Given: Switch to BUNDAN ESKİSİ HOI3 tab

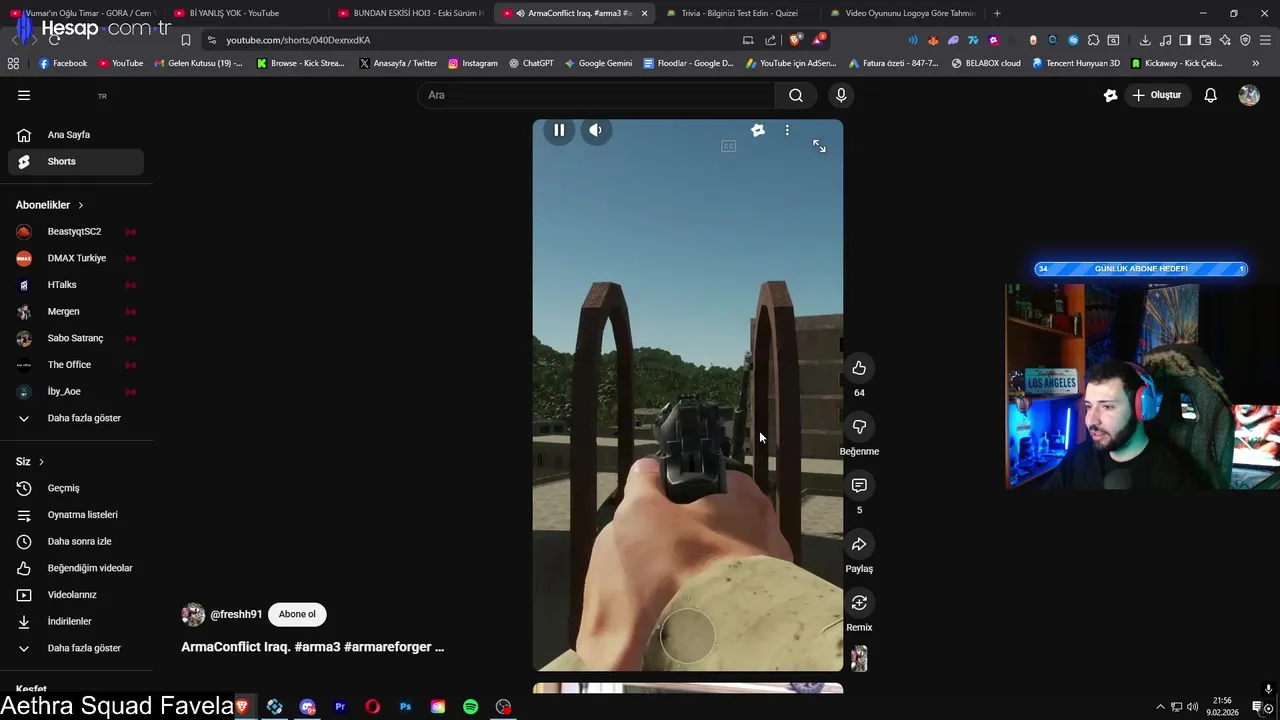Looking at the screenshot, I should tap(410, 13).
